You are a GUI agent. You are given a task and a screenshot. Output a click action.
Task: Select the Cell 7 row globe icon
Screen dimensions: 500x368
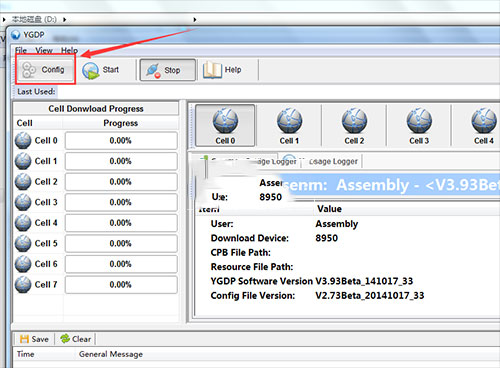click(23, 285)
